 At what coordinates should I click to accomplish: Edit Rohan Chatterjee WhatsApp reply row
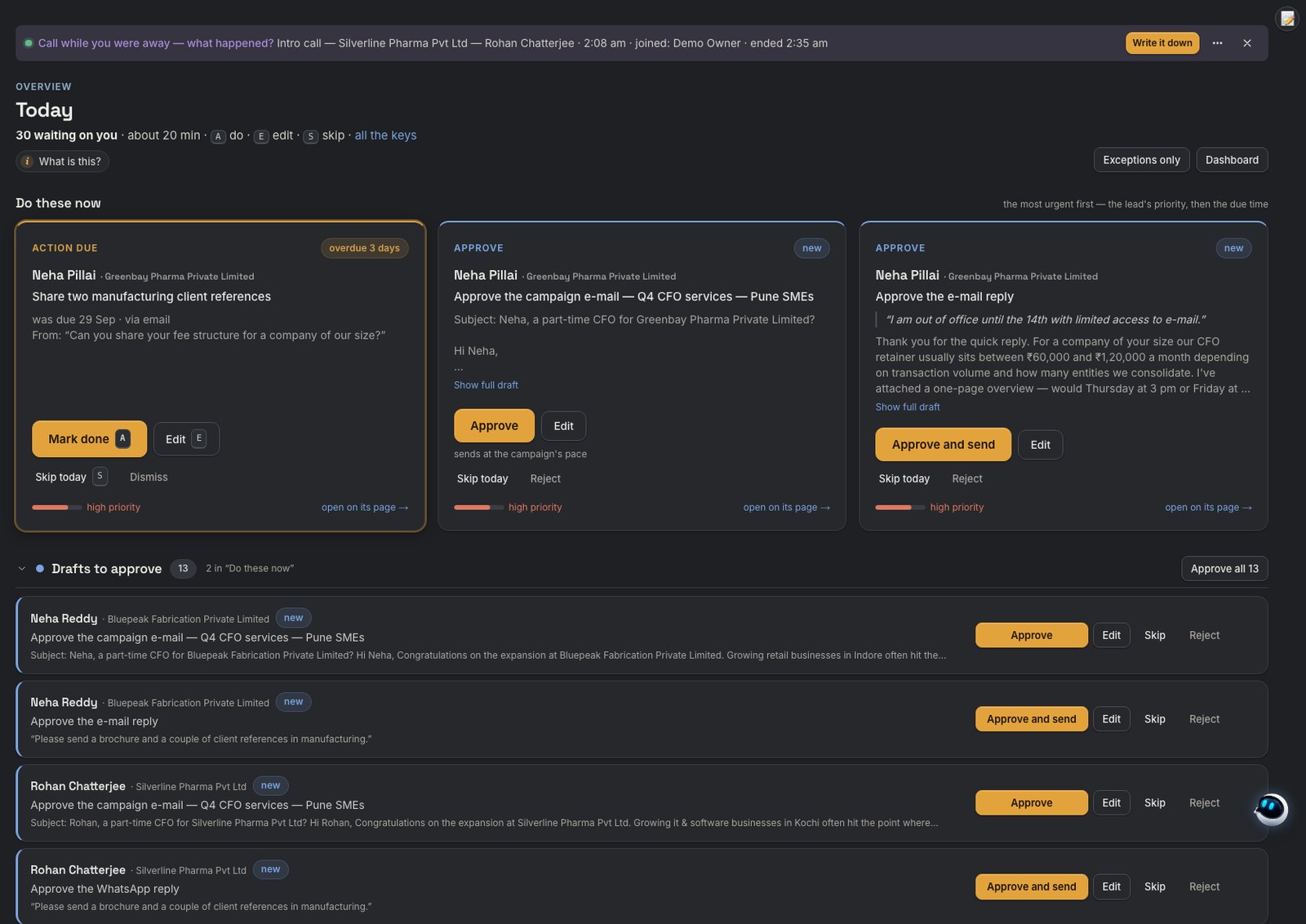[x=1112, y=886]
